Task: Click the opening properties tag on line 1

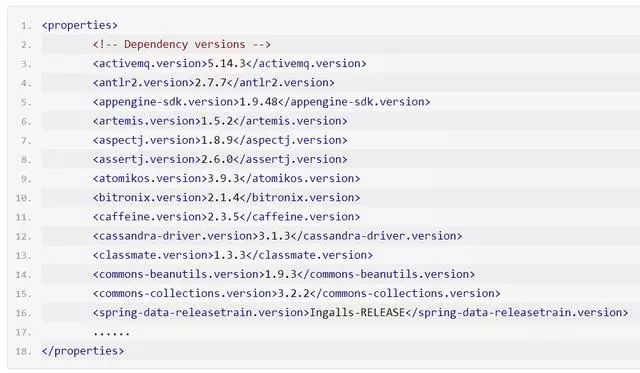Action: pyautogui.click(x=80, y=25)
